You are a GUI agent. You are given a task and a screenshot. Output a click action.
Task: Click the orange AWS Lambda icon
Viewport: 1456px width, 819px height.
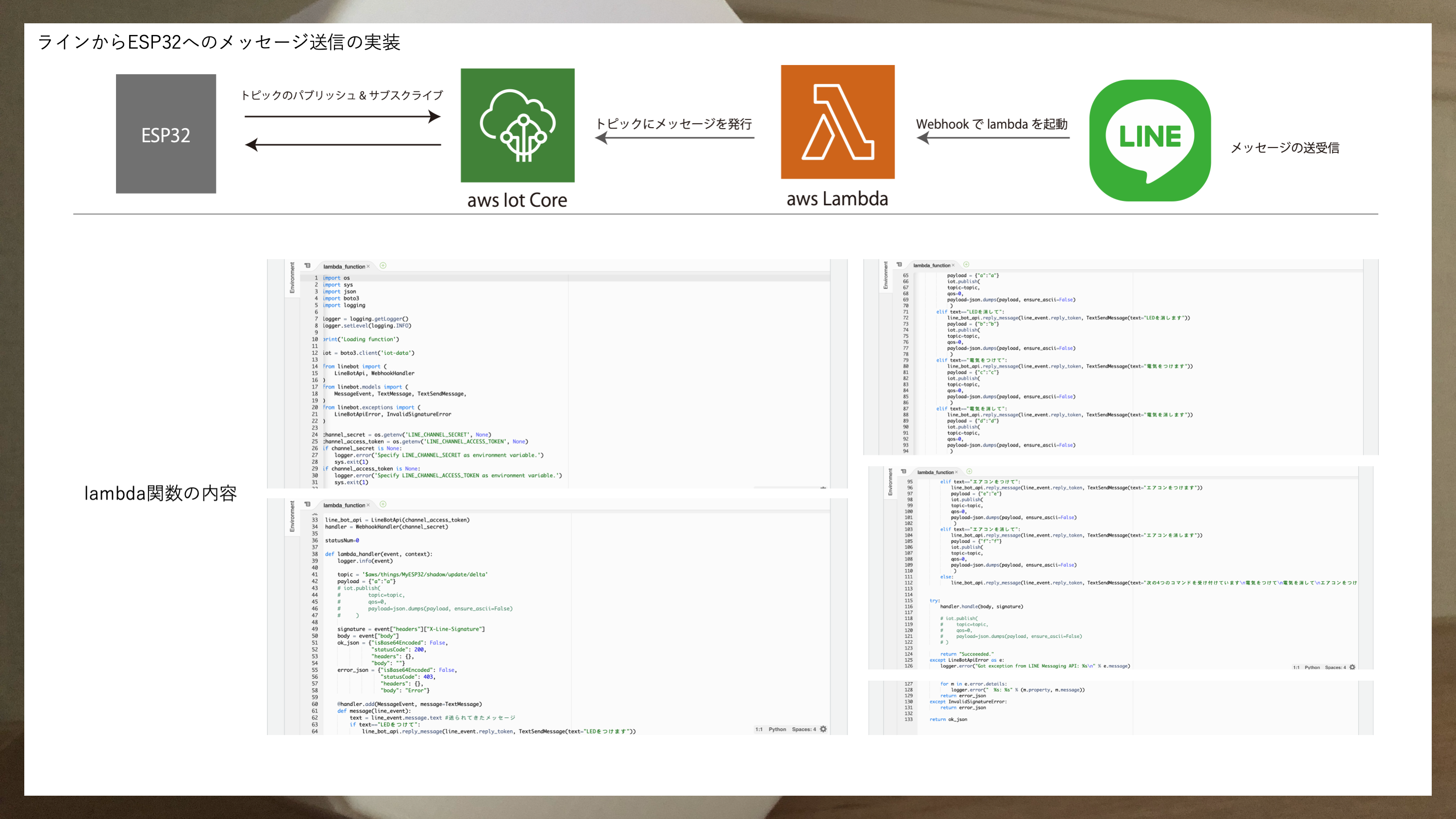click(837, 122)
